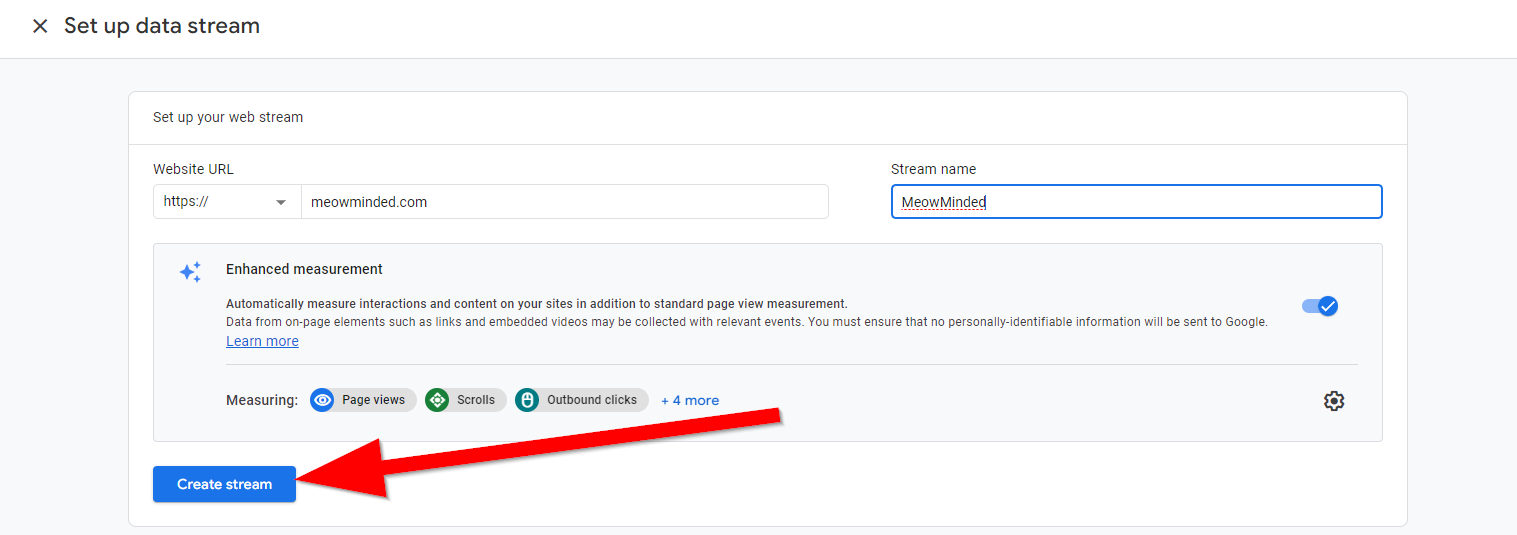
Task: Open the https:// protocol dropdown
Action: click(227, 201)
